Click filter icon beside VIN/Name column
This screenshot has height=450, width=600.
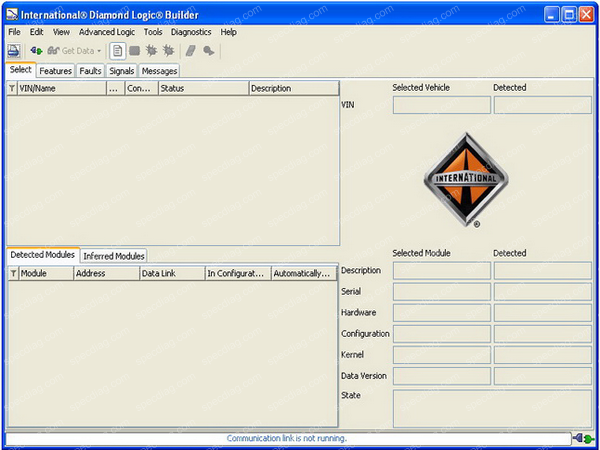[x=12, y=88]
